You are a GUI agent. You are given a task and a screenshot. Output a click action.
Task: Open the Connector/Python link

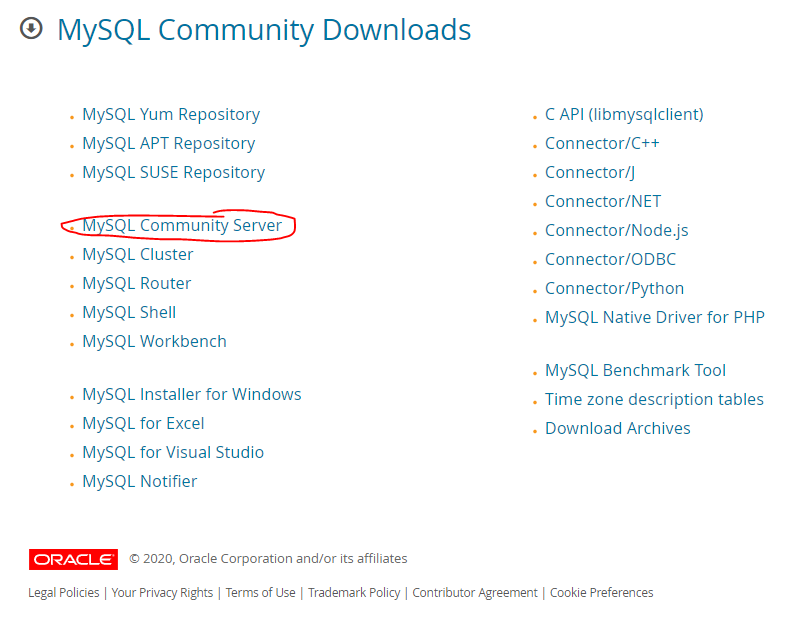click(614, 288)
